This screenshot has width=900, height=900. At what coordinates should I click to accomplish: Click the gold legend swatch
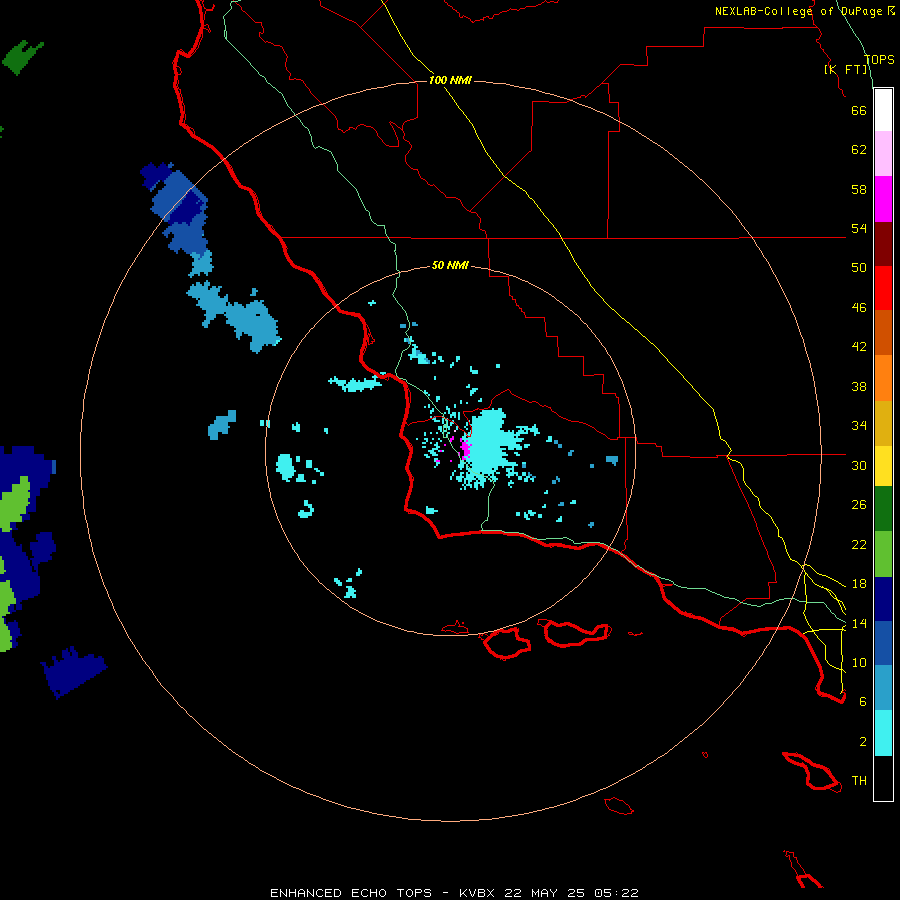coord(883,423)
